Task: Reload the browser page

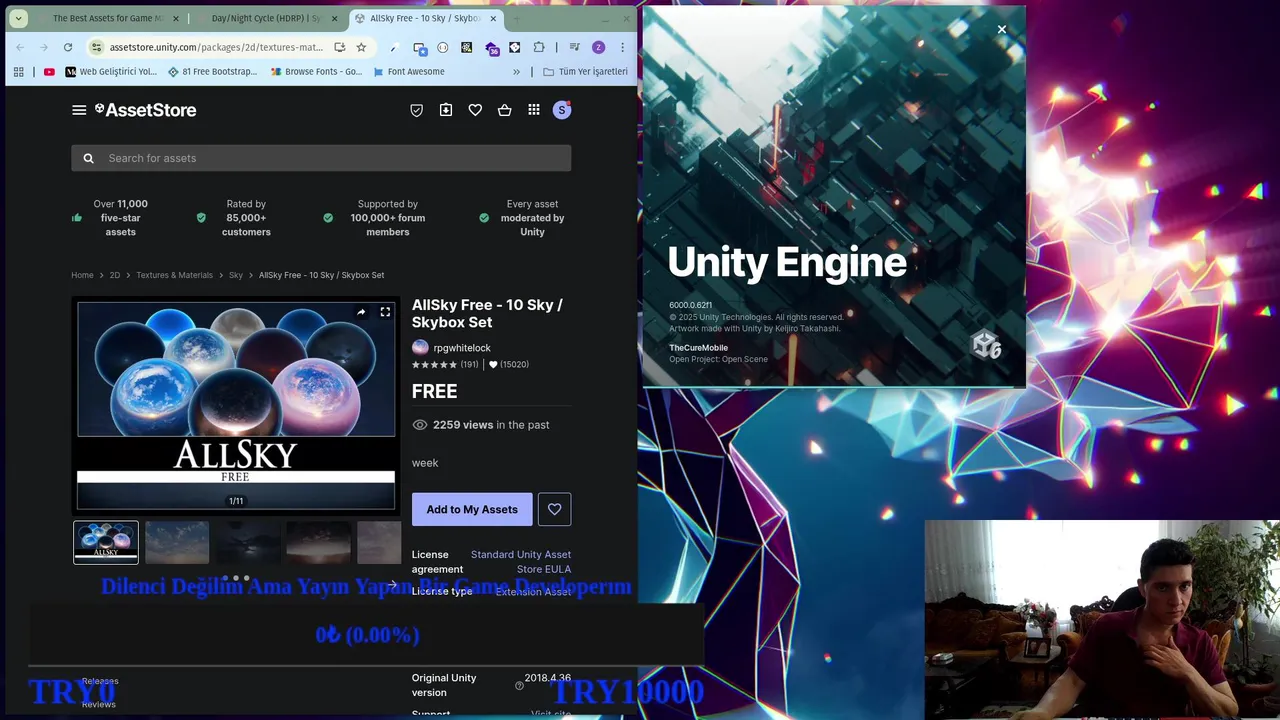Action: coord(68,47)
